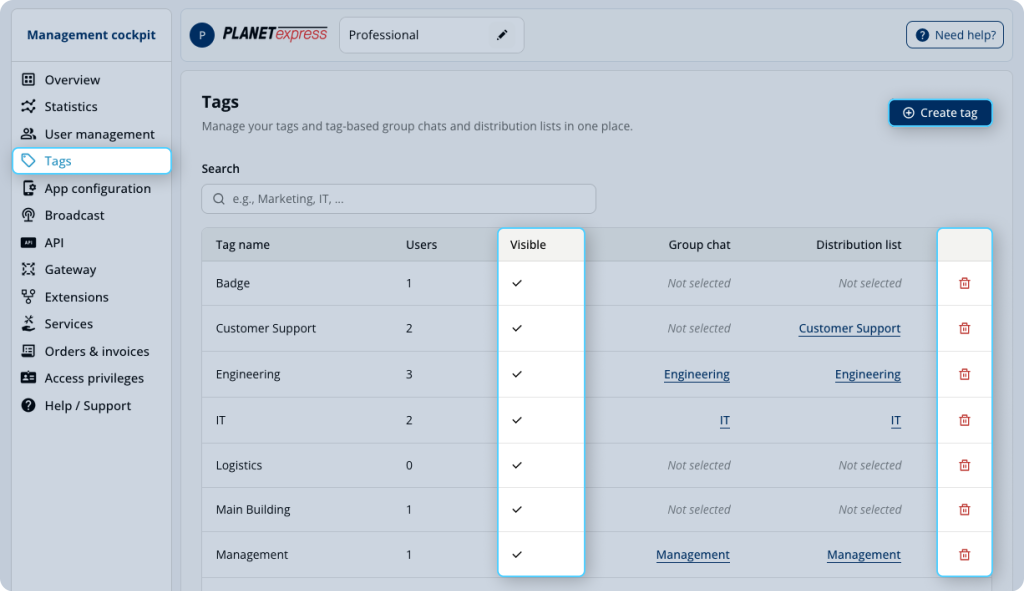Click the Users column header
This screenshot has width=1024, height=591.
click(x=421, y=245)
